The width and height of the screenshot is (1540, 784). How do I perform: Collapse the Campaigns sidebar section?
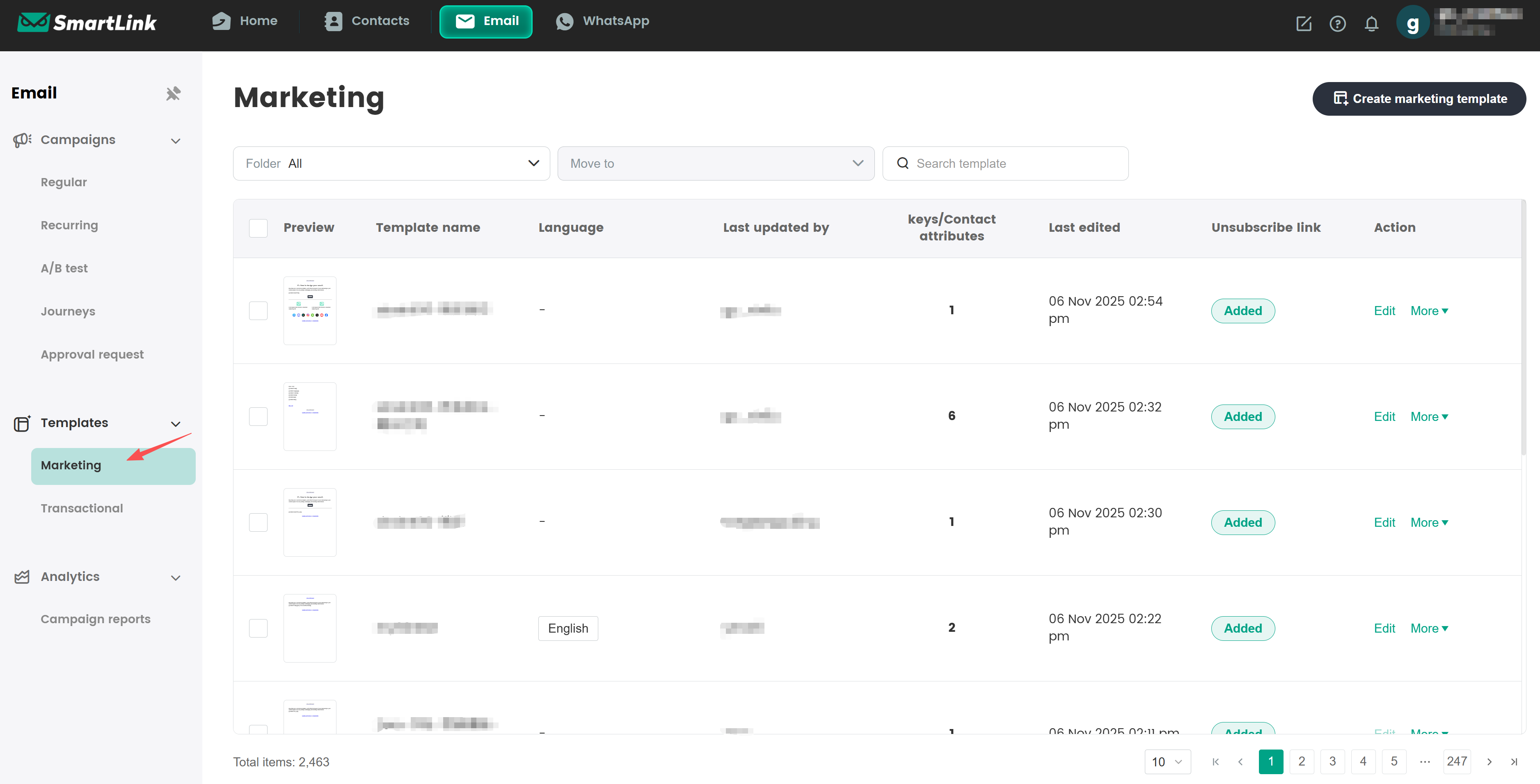[x=175, y=140]
